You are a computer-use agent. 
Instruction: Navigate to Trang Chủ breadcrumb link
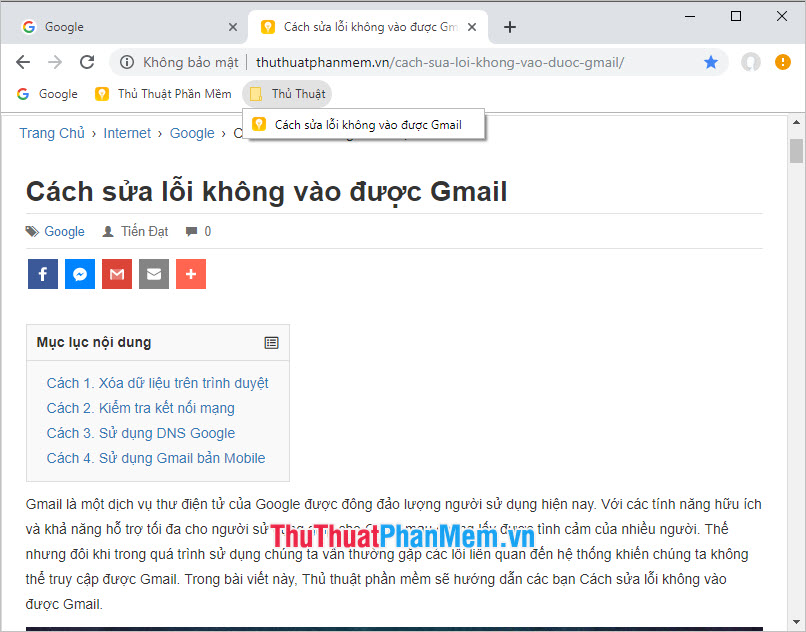click(x=52, y=132)
